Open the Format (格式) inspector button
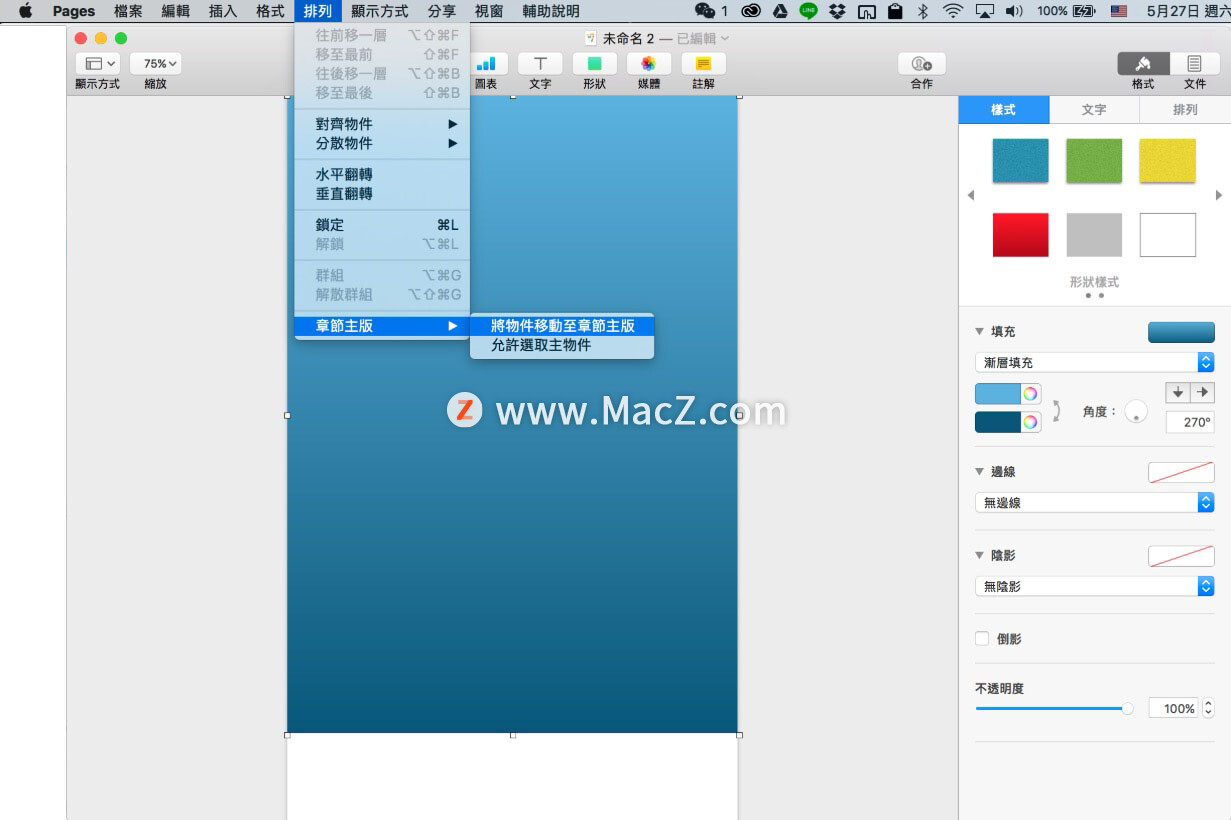 tap(1143, 64)
